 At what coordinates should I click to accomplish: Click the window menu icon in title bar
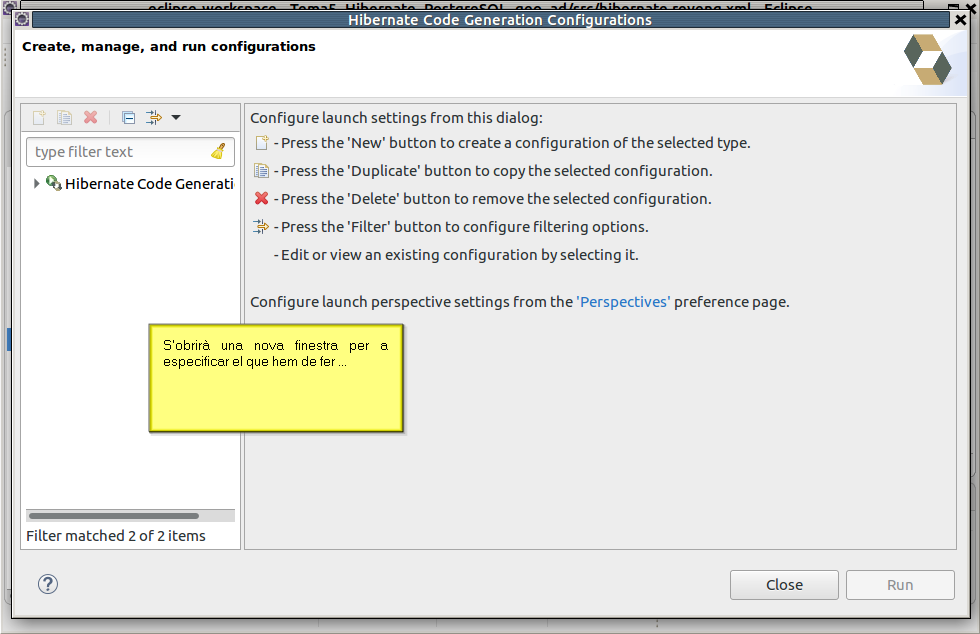(x=22, y=19)
